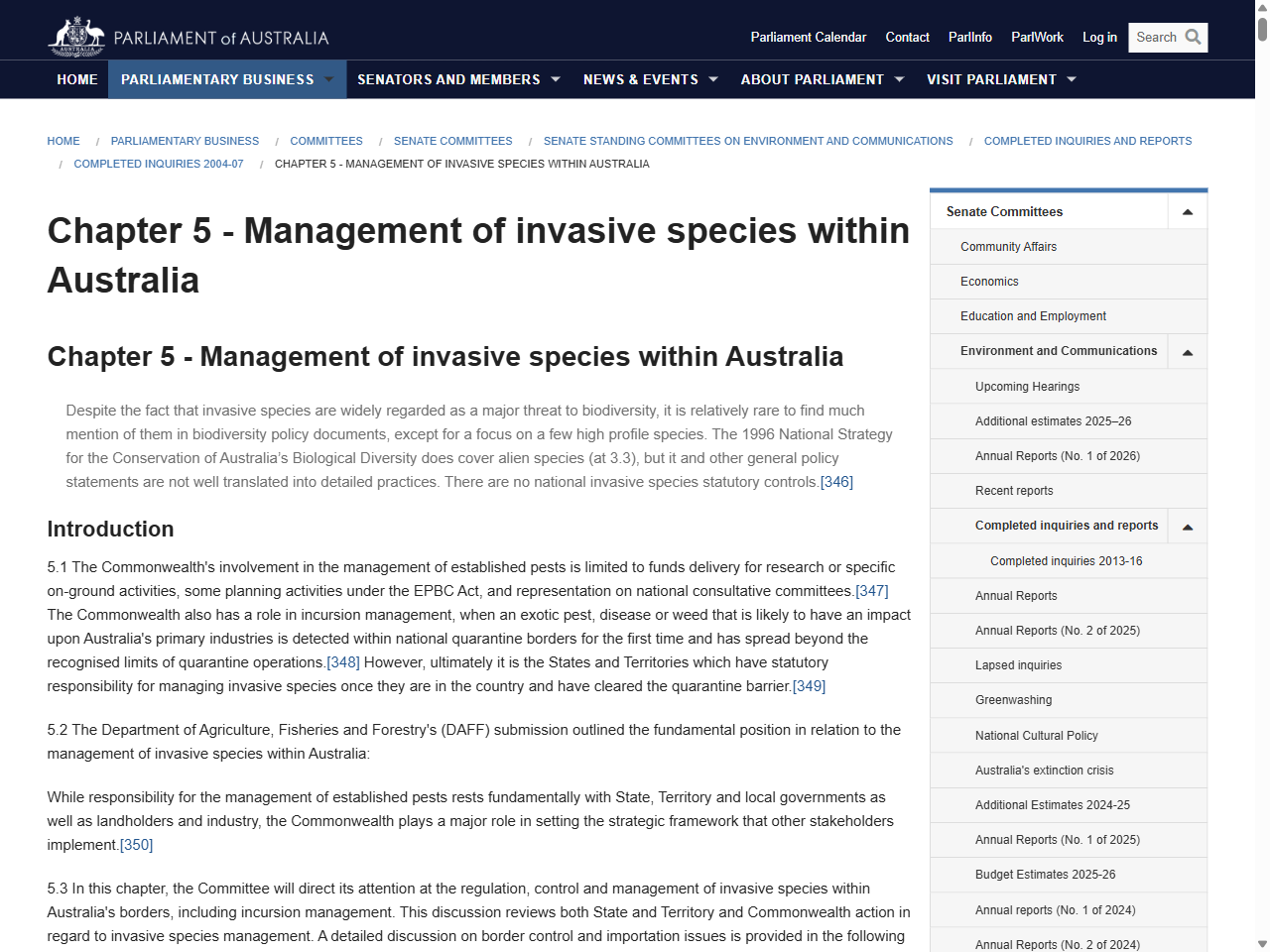
Task: Go to Completed Inquiries 2004-07 breadcrumb
Action: 159,164
